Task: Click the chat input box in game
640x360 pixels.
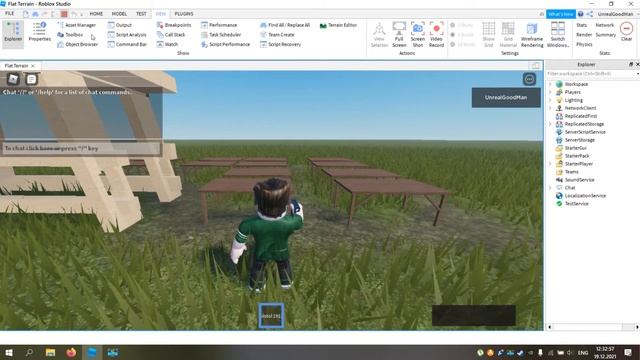Action: [x=81, y=148]
